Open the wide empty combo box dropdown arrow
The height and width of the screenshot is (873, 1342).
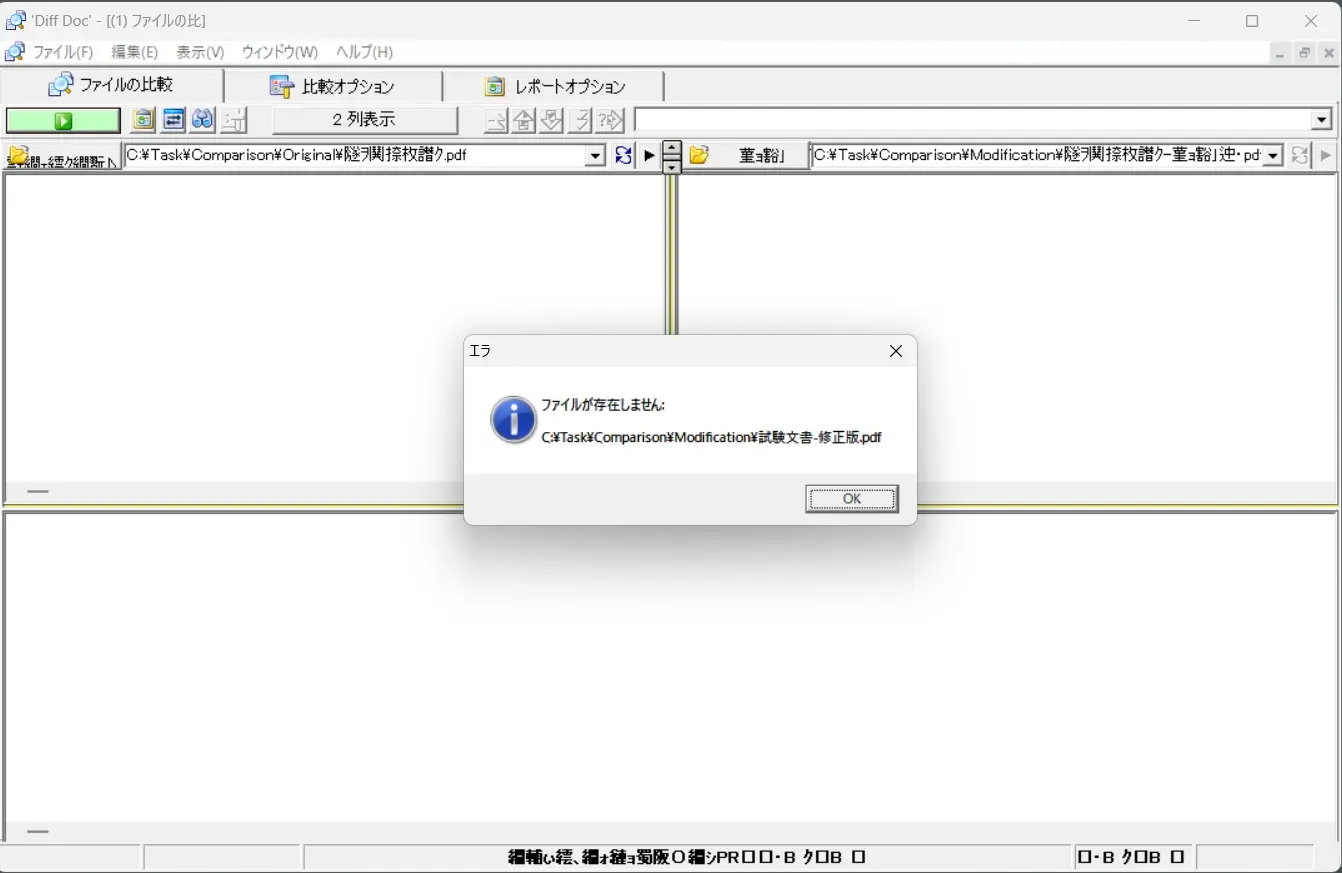pyautogui.click(x=1322, y=120)
